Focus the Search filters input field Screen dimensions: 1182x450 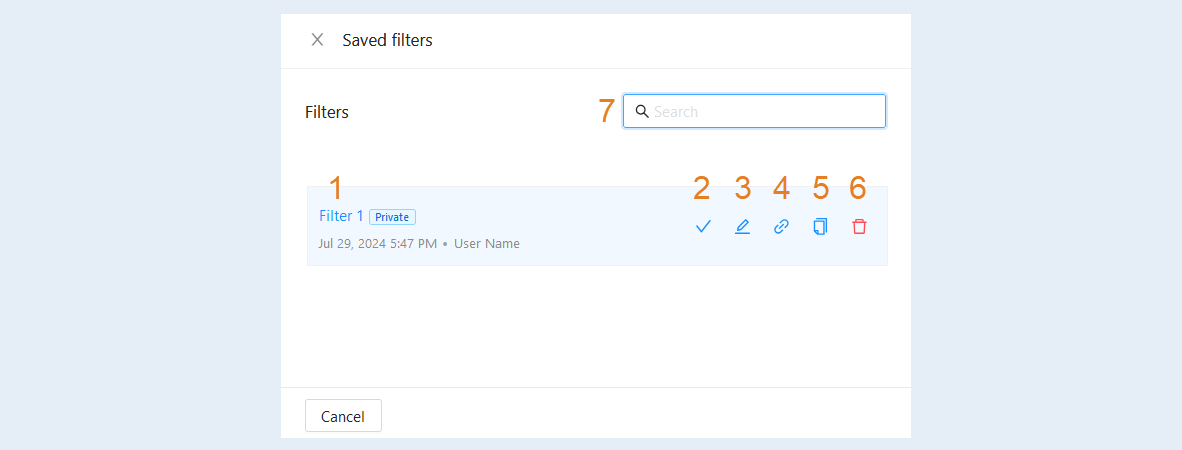pos(754,112)
